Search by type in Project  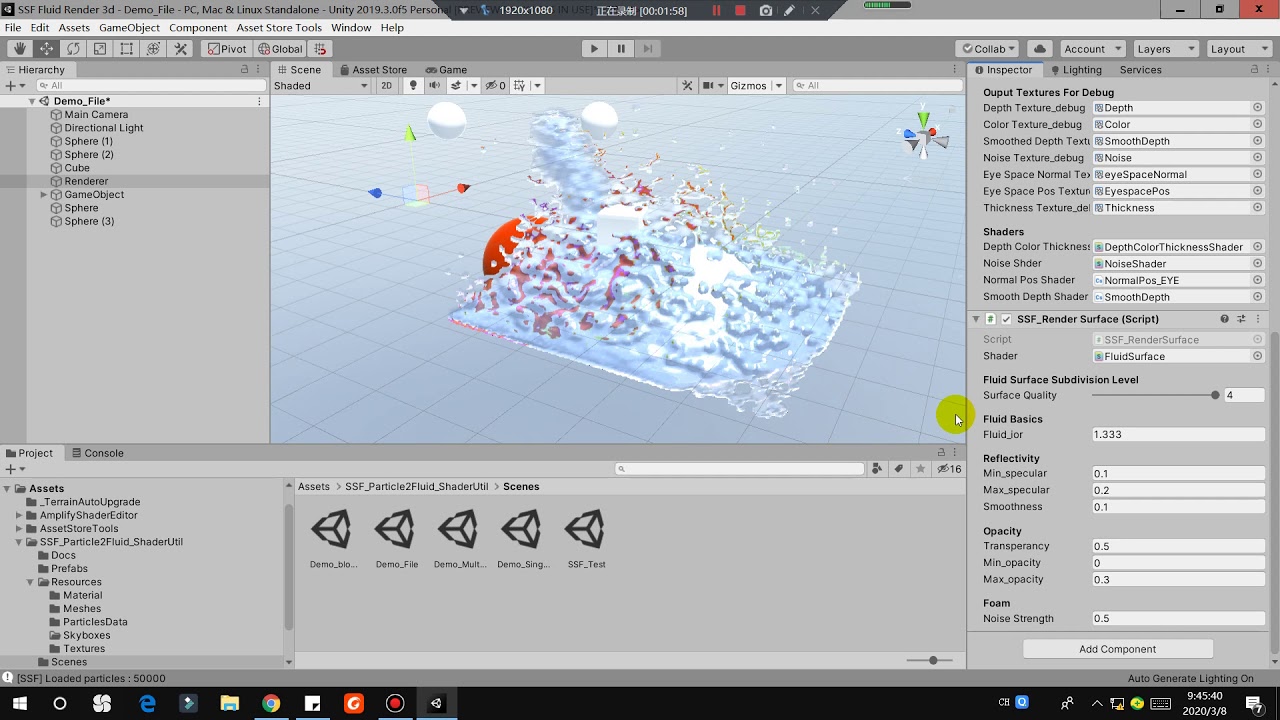tap(877, 469)
